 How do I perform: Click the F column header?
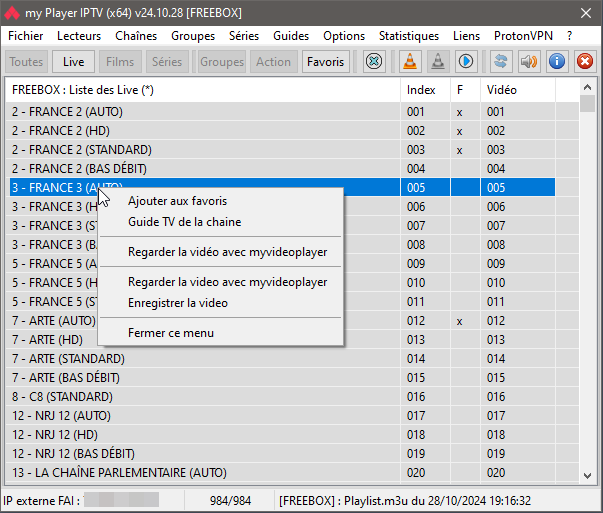coord(465,90)
